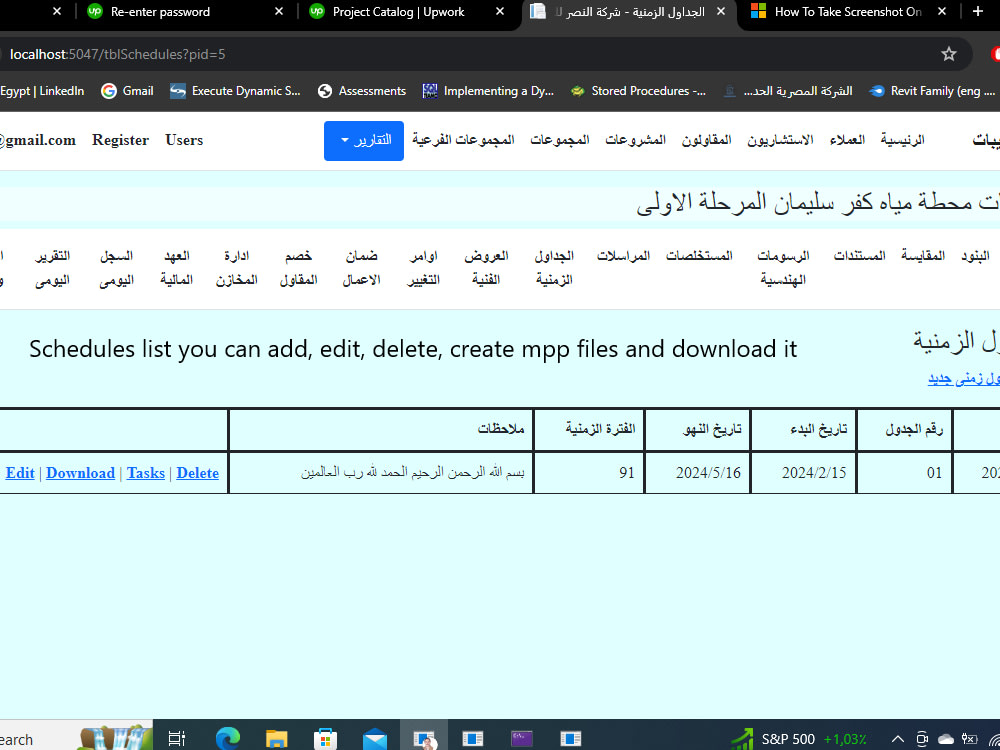Open the البنود project section
The width and height of the screenshot is (1000, 750).
(975, 256)
